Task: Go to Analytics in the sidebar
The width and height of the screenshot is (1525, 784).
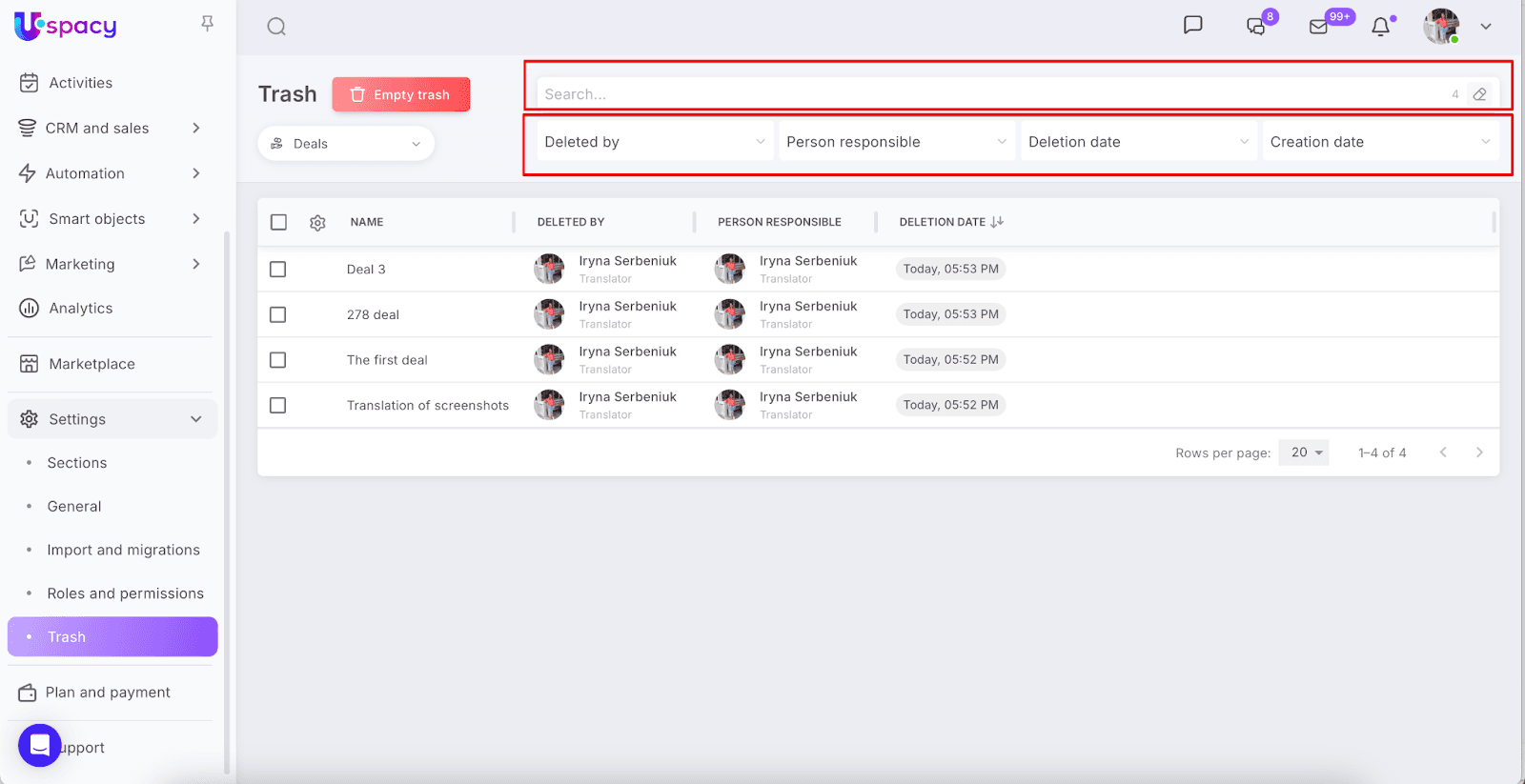Action: point(81,309)
